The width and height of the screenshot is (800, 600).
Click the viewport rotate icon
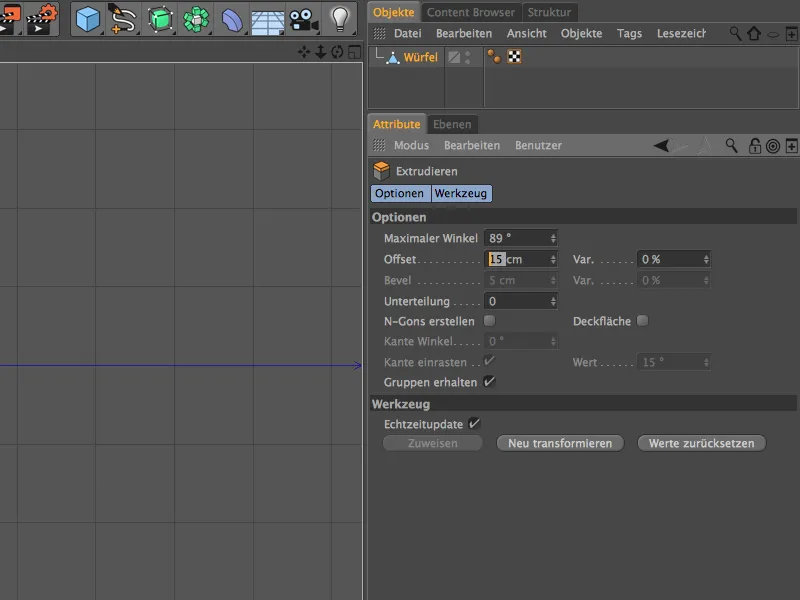point(337,52)
